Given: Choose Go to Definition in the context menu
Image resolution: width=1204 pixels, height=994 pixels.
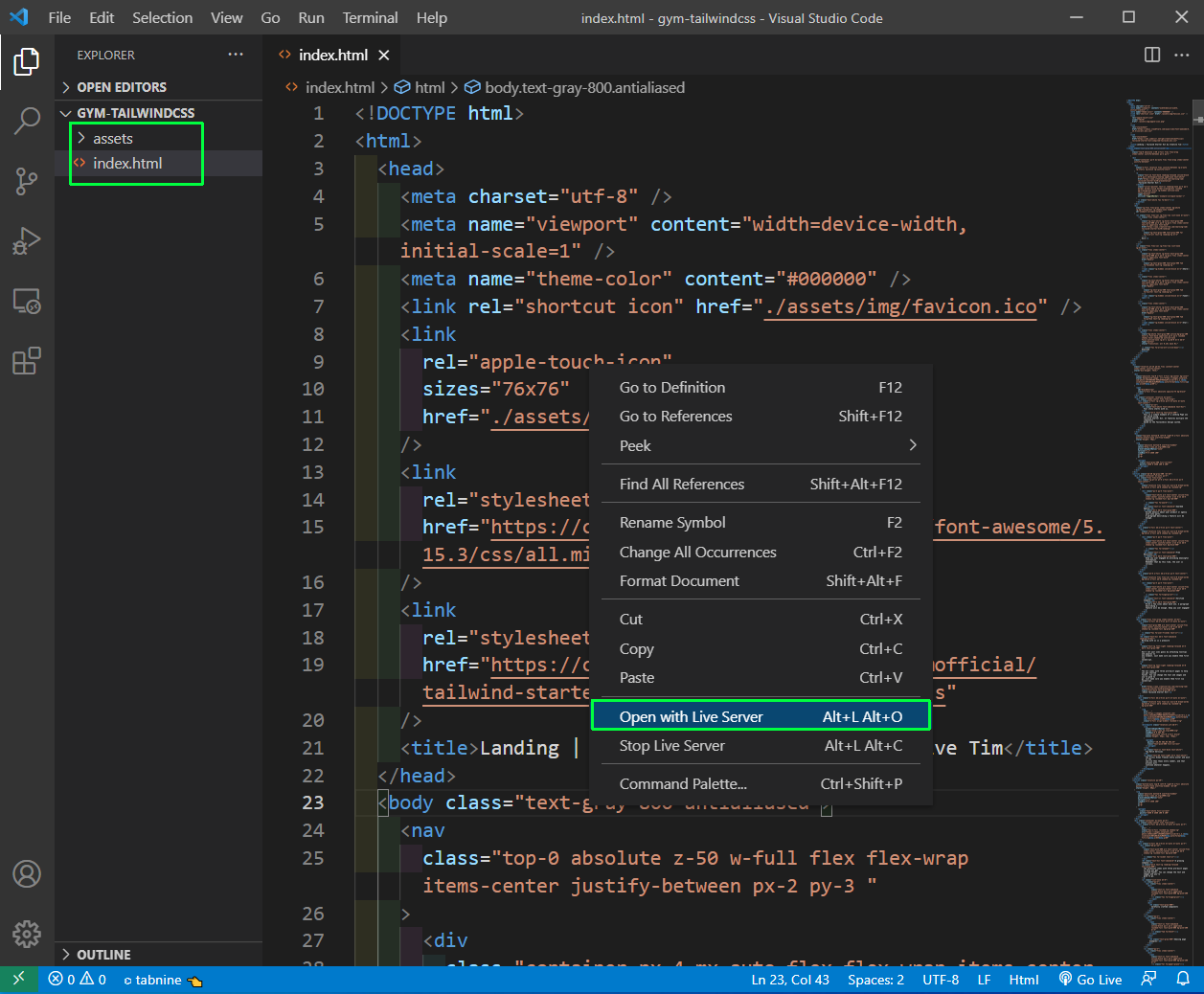Looking at the screenshot, I should [x=761, y=387].
